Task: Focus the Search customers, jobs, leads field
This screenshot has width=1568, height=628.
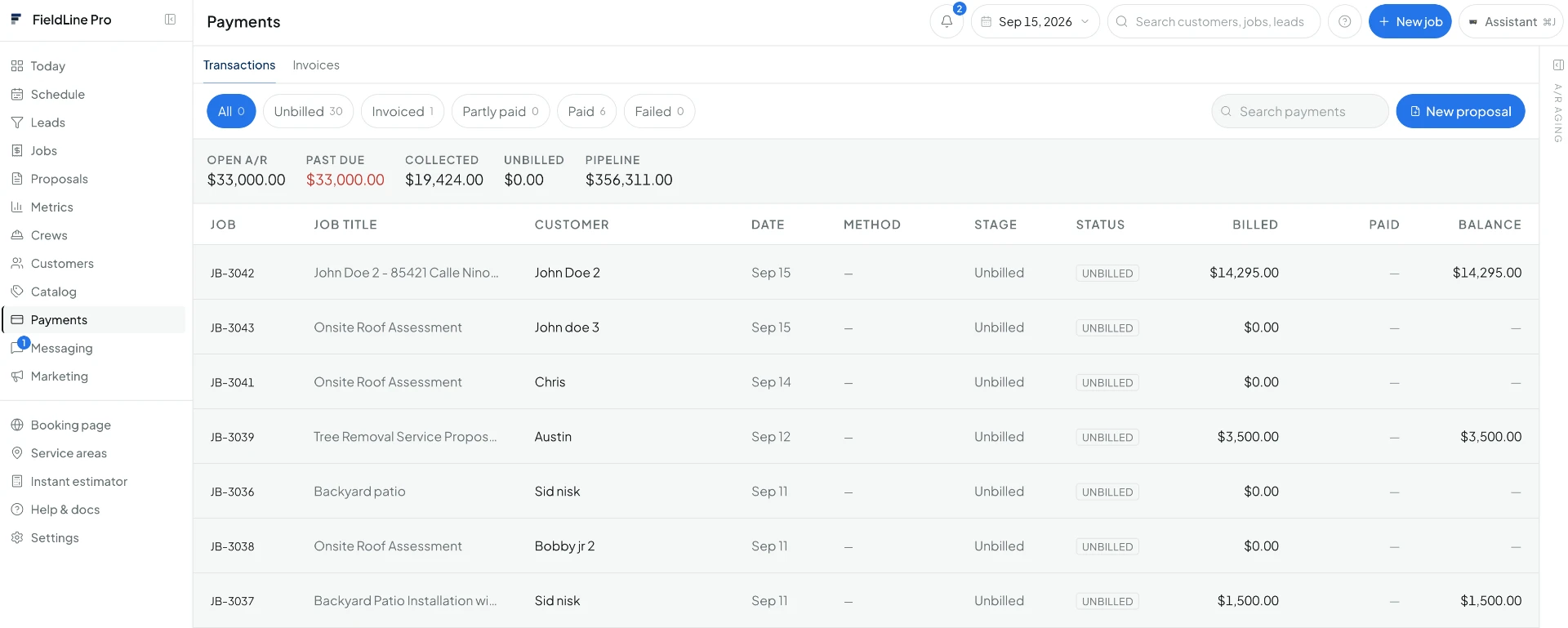Action: pyautogui.click(x=1214, y=21)
